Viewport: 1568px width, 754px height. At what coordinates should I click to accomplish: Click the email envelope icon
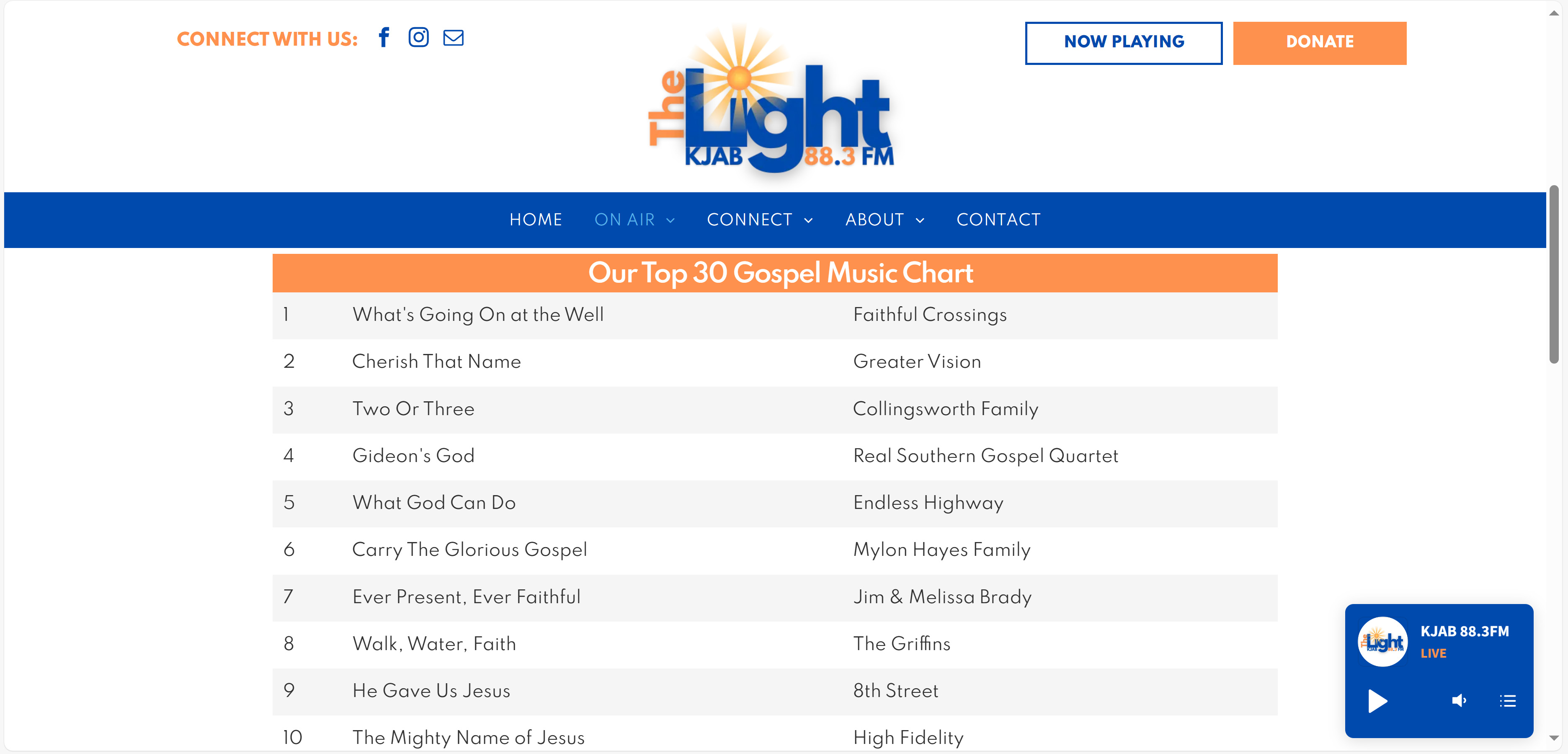[453, 38]
